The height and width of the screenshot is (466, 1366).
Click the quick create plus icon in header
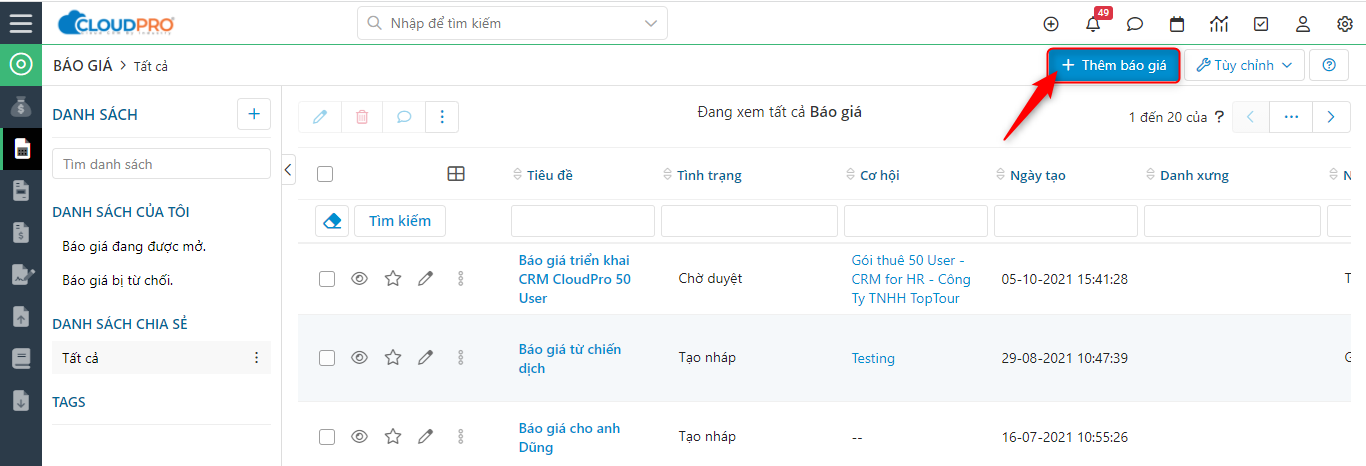pos(1051,24)
